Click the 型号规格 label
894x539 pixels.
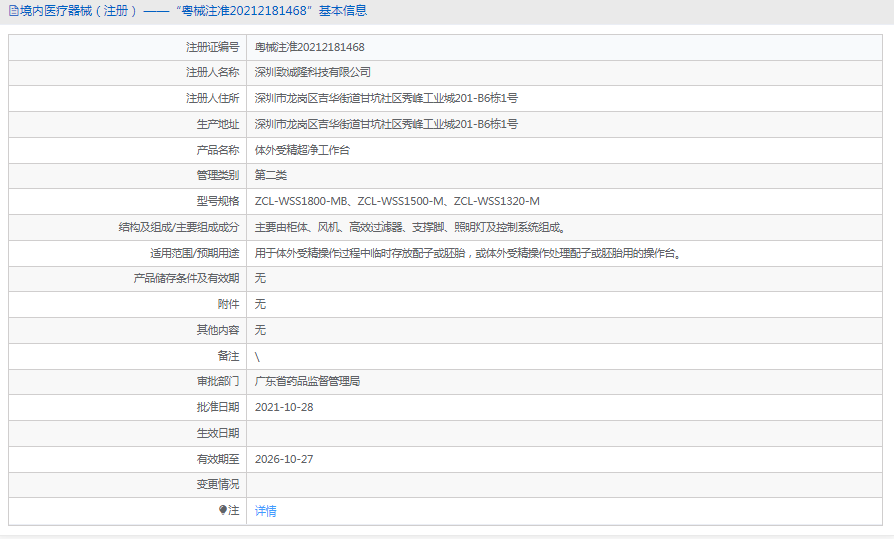(x=218, y=201)
